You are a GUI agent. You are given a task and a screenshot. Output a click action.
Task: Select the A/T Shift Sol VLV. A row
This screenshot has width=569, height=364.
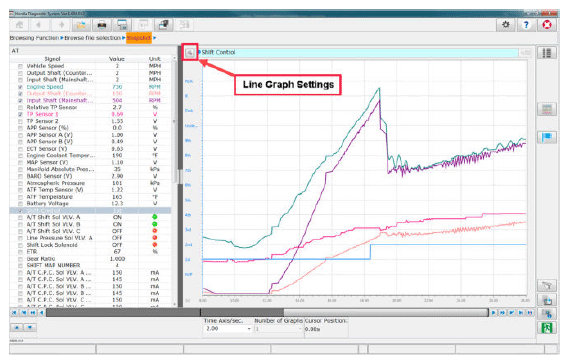pyautogui.click(x=90, y=218)
